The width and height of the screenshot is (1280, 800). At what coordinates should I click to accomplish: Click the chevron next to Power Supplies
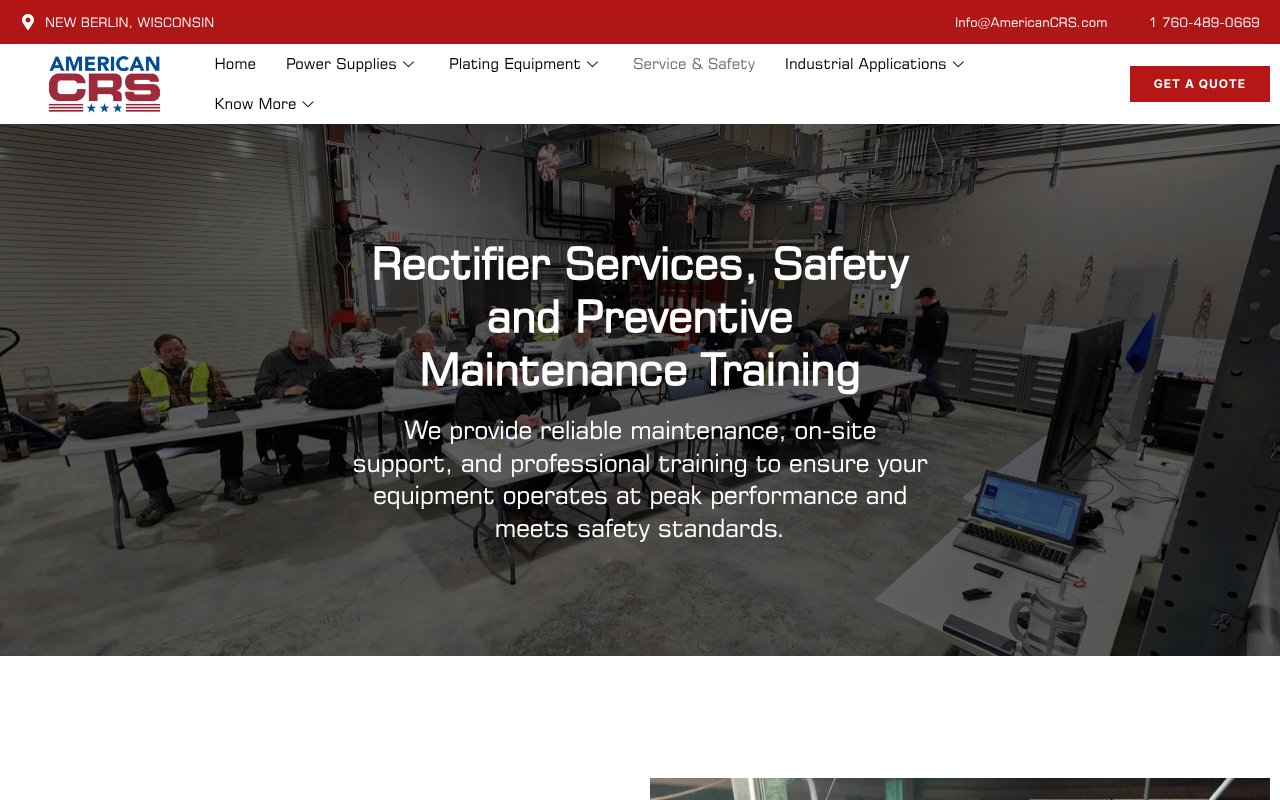pyautogui.click(x=409, y=64)
